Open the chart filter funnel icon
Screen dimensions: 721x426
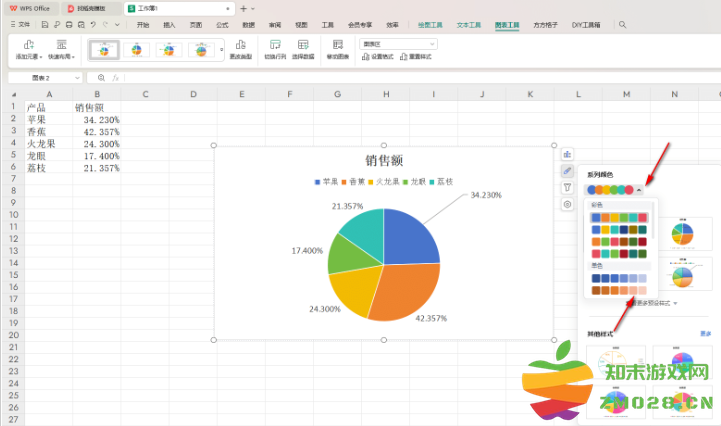pos(567,187)
